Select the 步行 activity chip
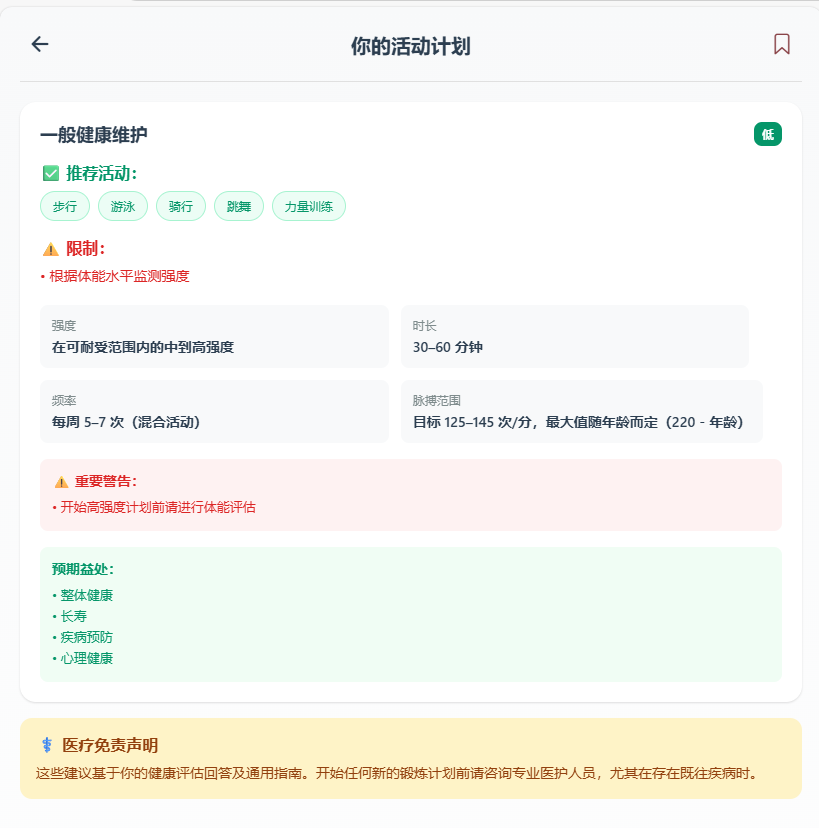 click(65, 207)
